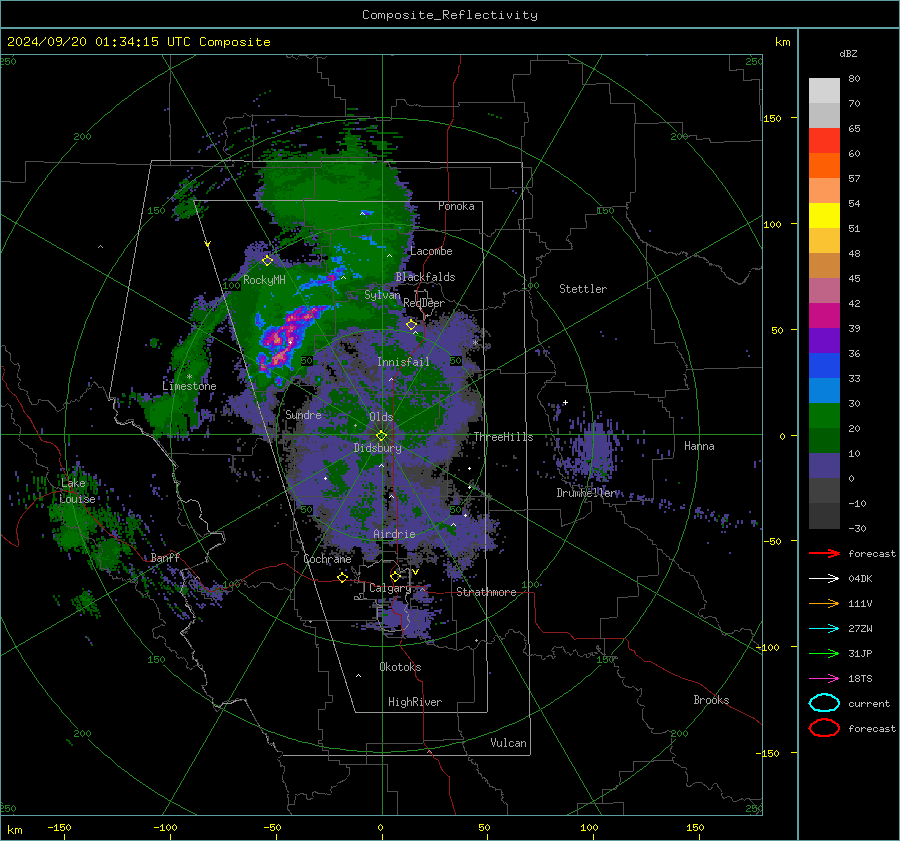
Task: Click the Olds label
Action: [x=381, y=417]
